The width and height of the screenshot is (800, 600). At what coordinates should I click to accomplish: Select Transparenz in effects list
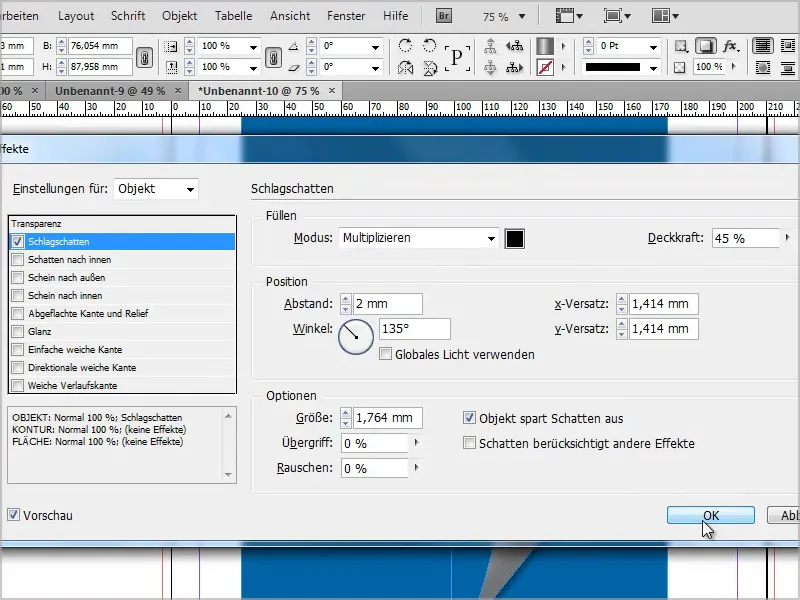(x=122, y=223)
